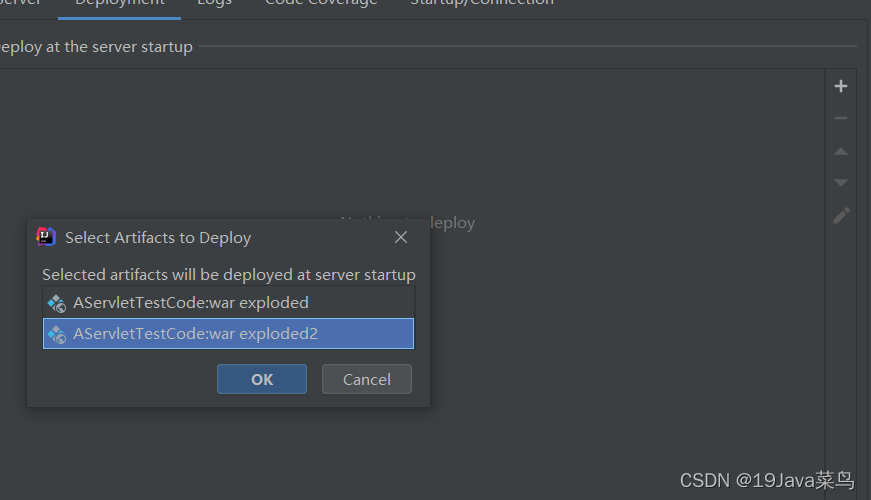The image size is (871, 500).
Task: Move deployment item down arrow
Action: coord(841,182)
